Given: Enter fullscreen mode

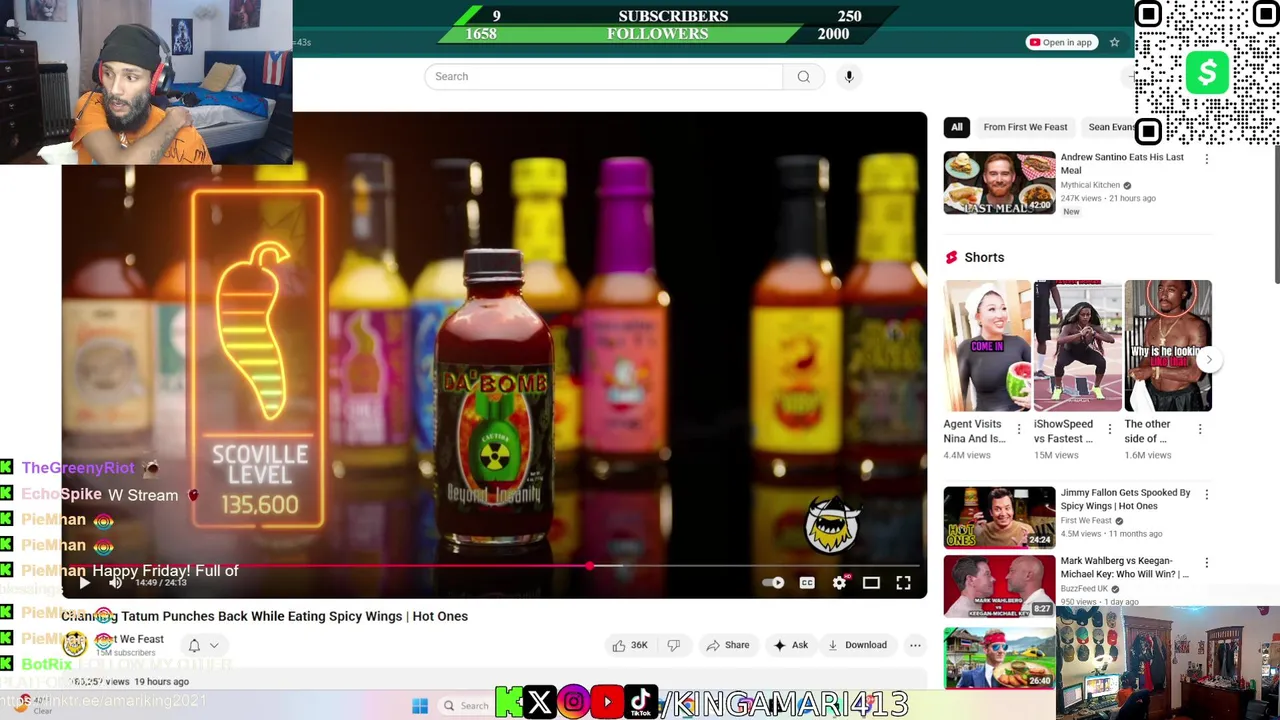Looking at the screenshot, I should [x=903, y=583].
